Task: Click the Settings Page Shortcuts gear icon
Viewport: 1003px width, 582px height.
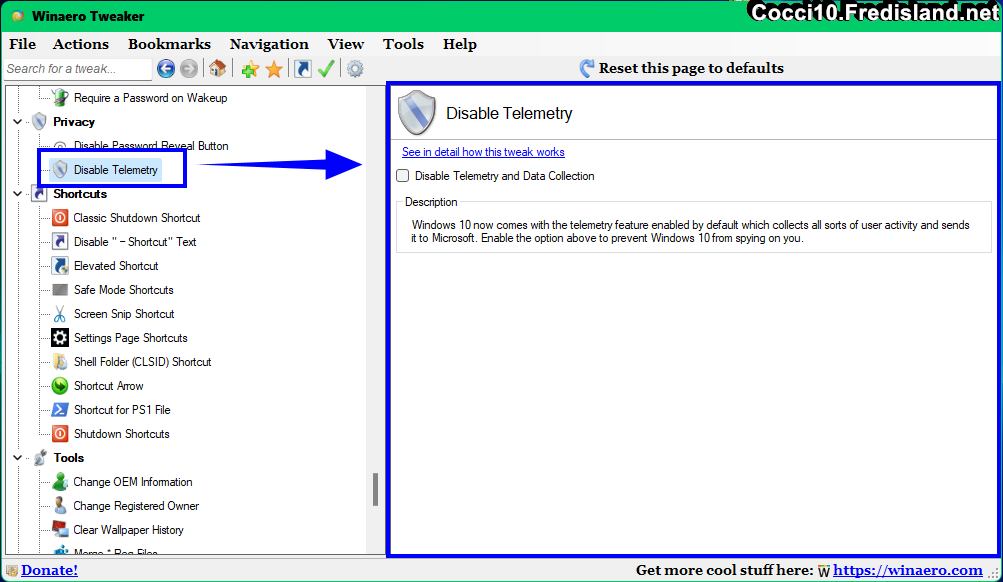Action: [x=59, y=338]
